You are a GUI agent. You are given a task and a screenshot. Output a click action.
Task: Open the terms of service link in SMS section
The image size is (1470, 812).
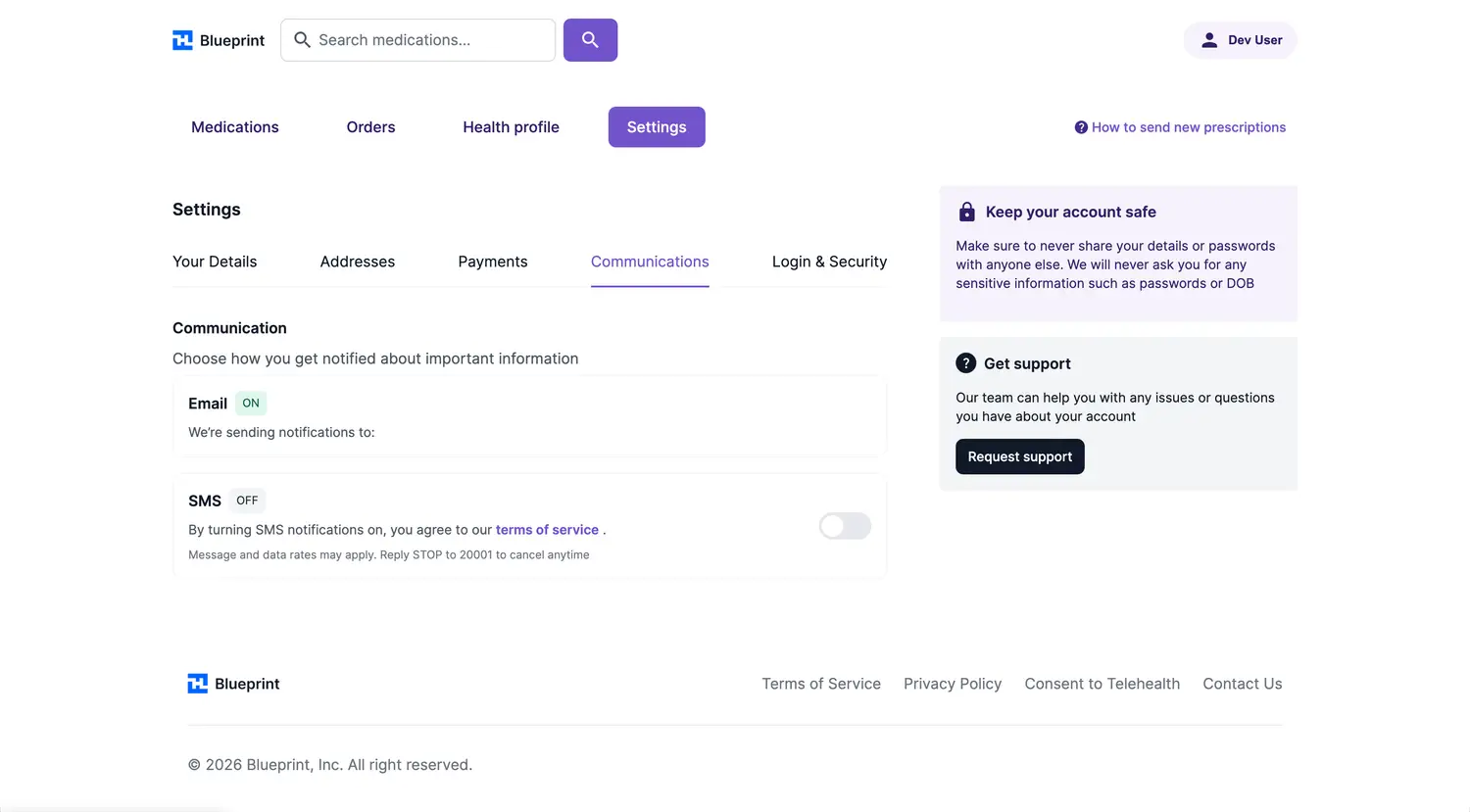click(x=547, y=530)
